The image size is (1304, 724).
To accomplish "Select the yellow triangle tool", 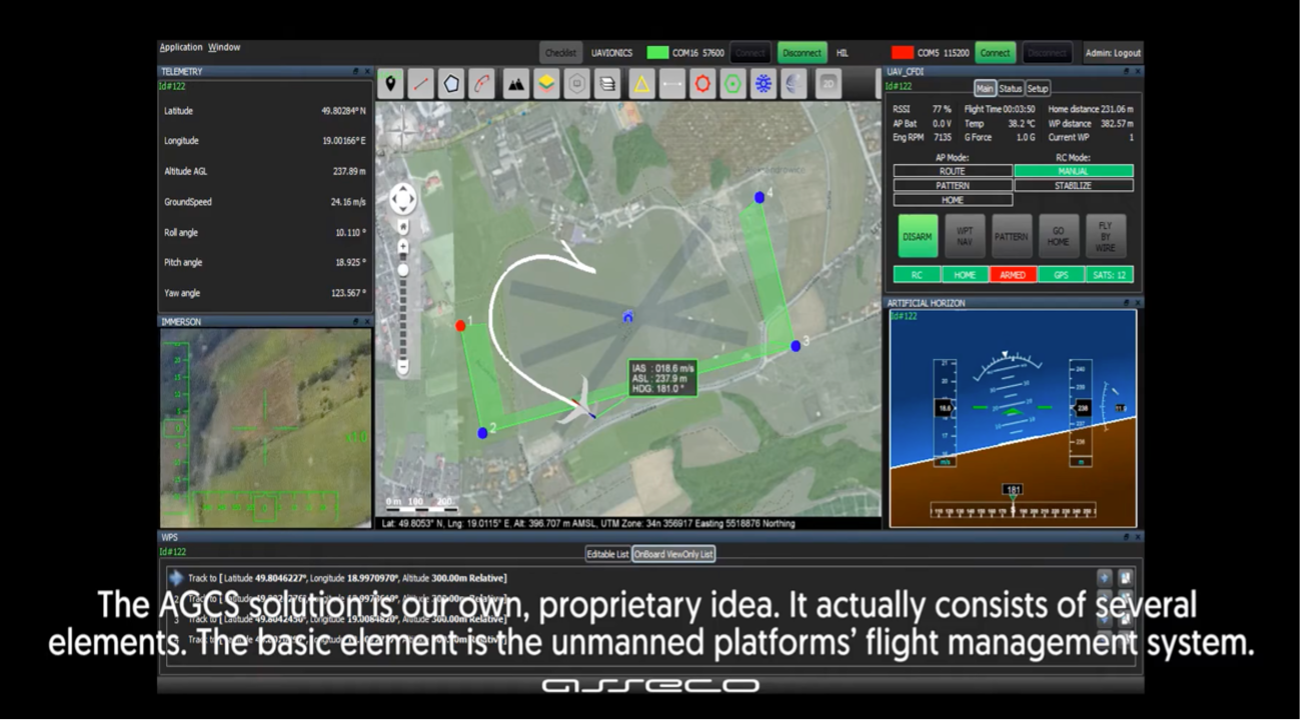I will pyautogui.click(x=641, y=84).
